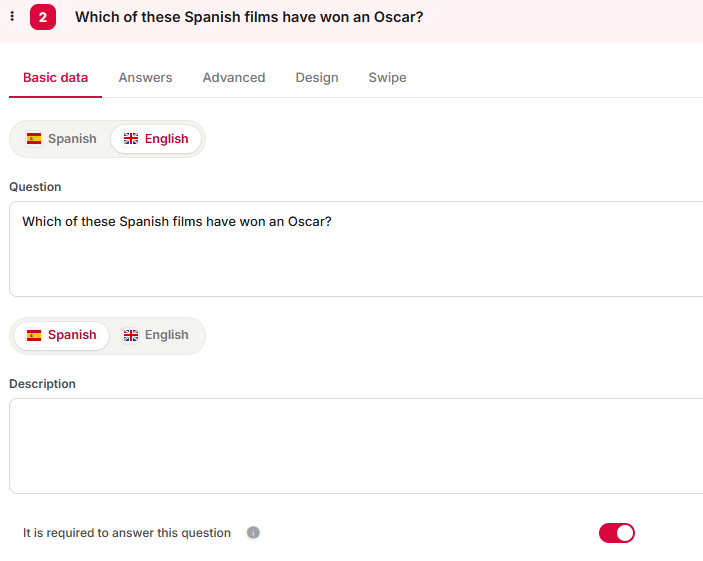Click UK flag icon in description language switcher
This screenshot has height=561, width=703.
click(x=131, y=335)
